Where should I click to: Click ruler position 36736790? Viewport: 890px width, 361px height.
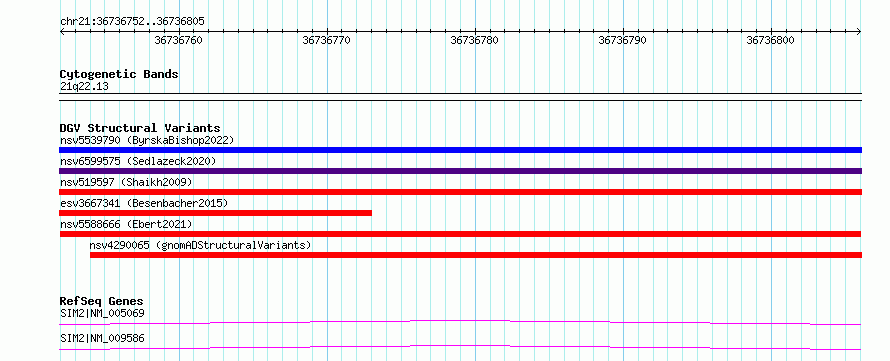point(623,40)
